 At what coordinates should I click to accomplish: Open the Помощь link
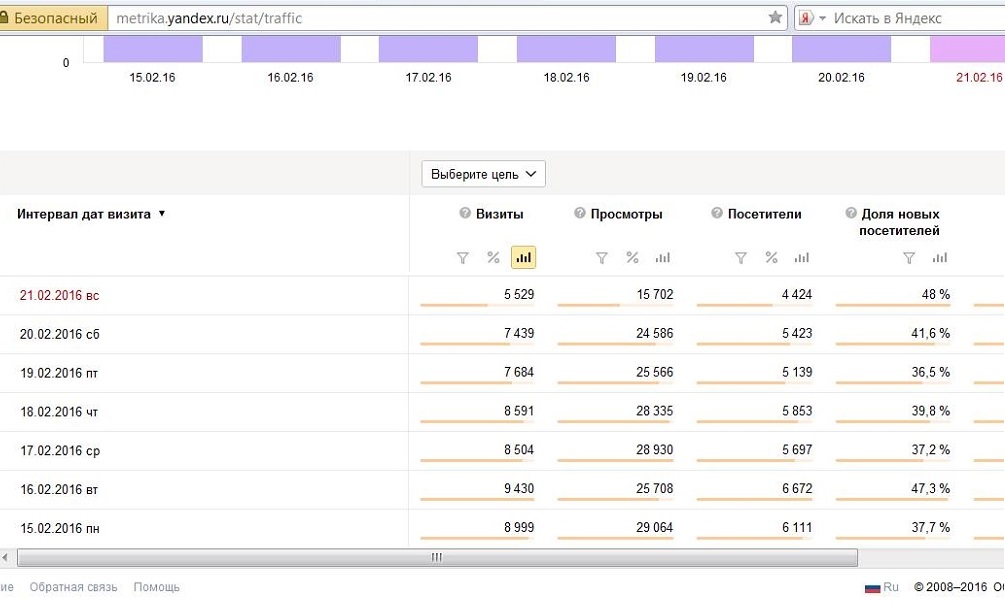(156, 586)
